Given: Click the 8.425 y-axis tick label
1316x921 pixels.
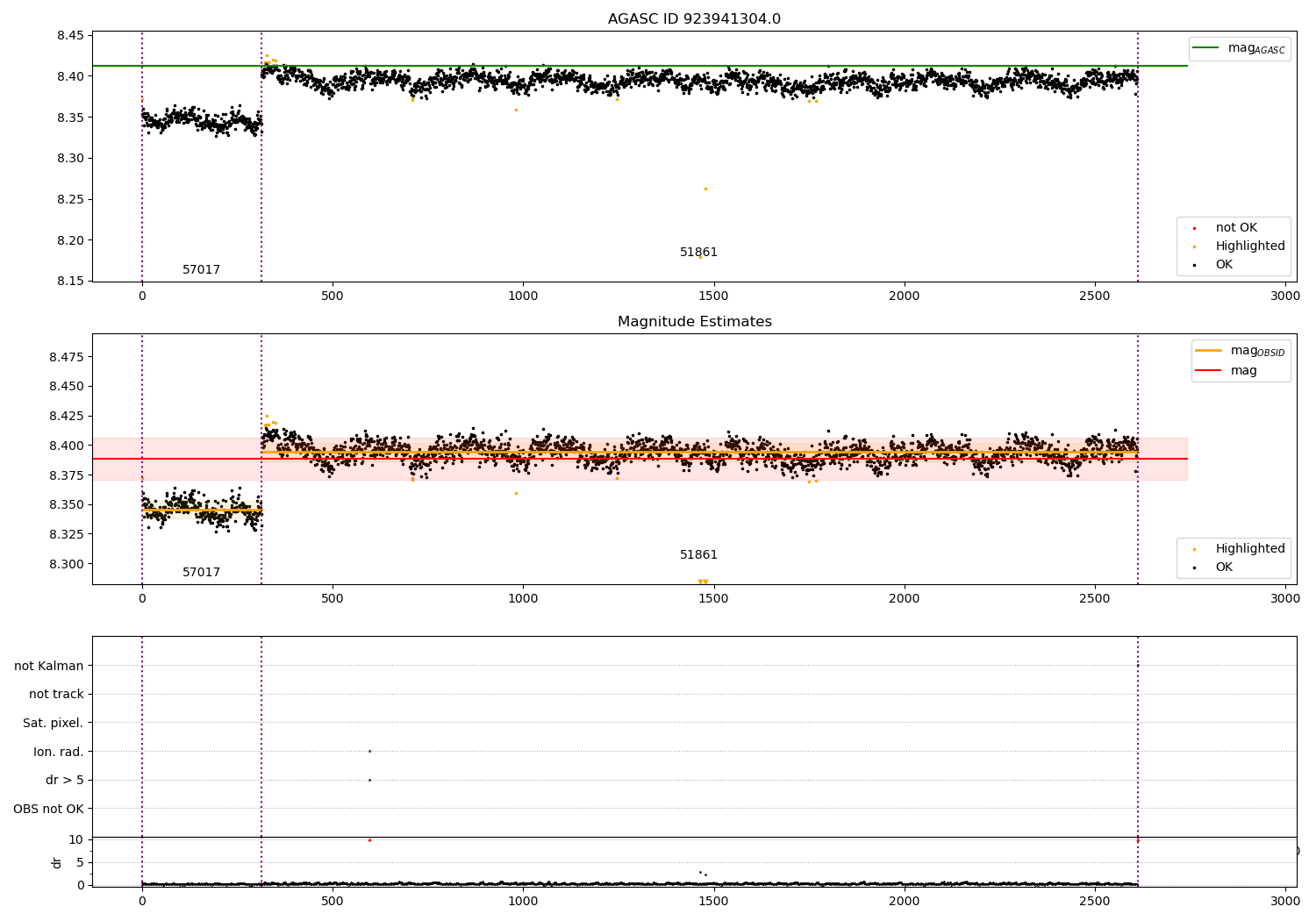Looking at the screenshot, I should click(68, 416).
